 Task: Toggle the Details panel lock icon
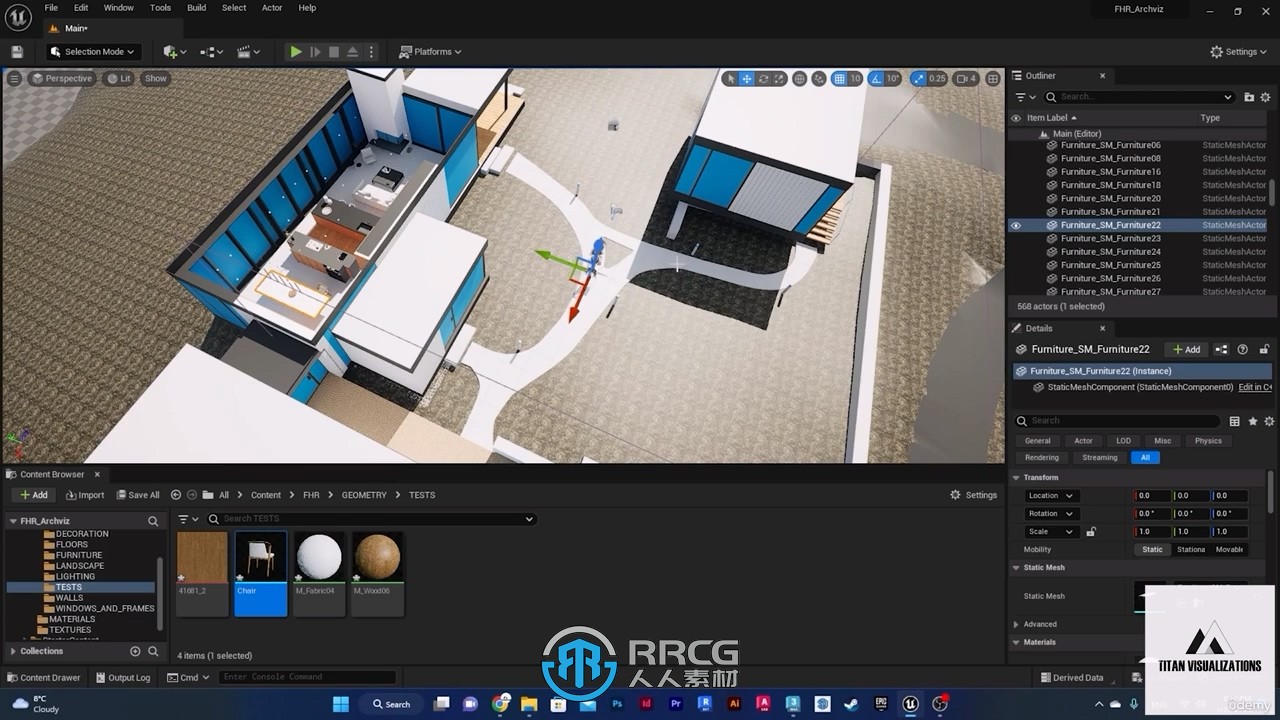[1264, 349]
